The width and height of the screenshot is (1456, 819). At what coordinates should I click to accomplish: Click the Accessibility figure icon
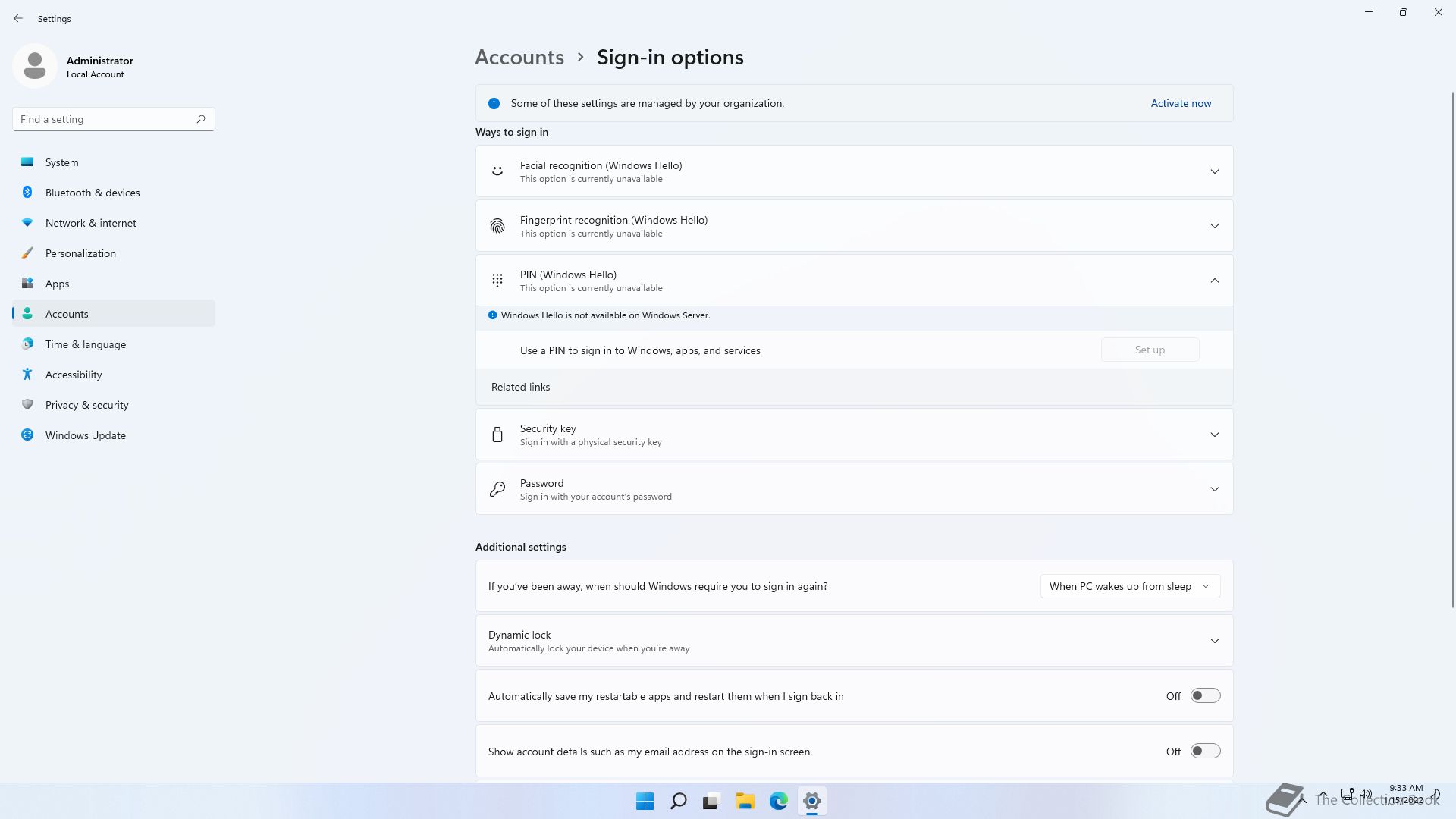point(27,374)
